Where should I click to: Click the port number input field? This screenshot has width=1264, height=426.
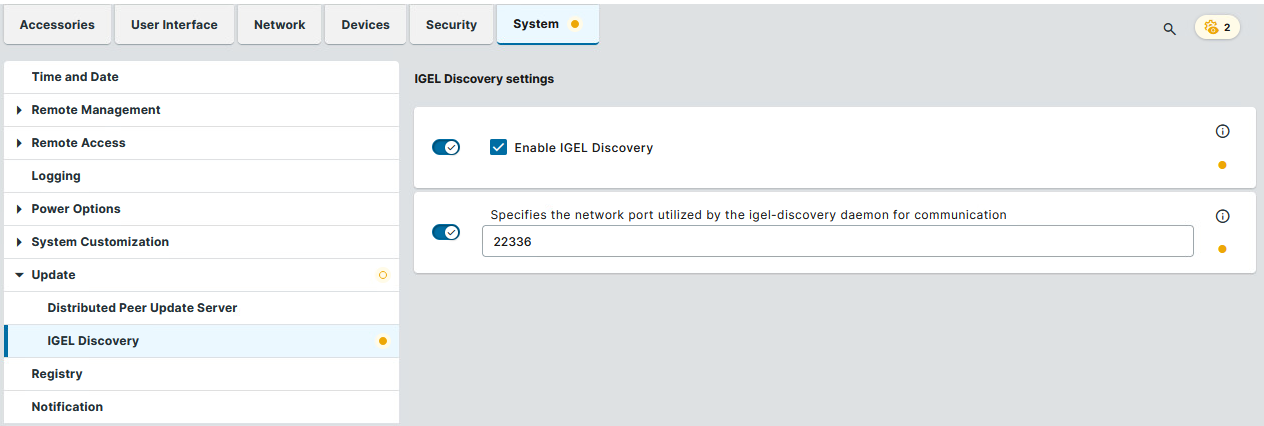pyautogui.click(x=837, y=241)
